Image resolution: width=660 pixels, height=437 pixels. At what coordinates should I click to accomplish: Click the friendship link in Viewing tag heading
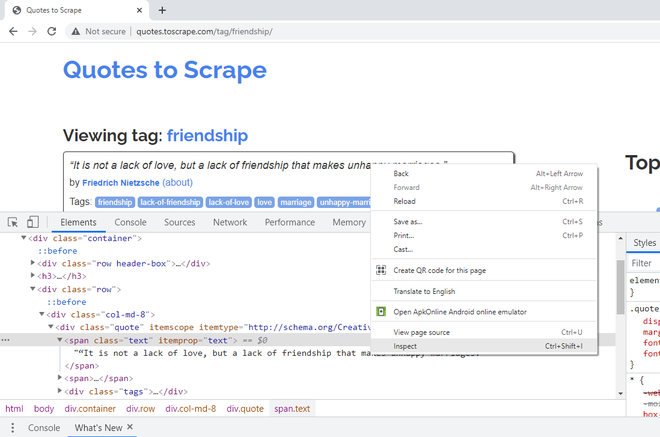click(208, 136)
